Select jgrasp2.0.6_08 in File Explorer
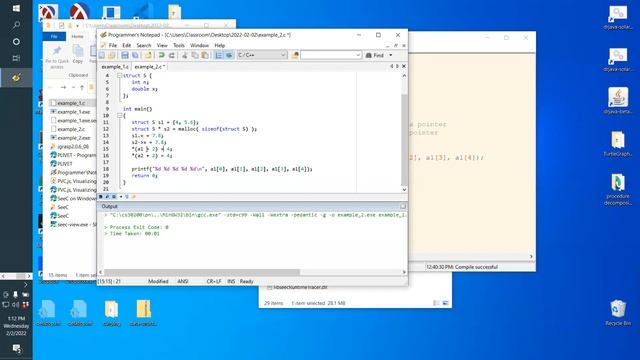The width and height of the screenshot is (640, 360). click(x=73, y=147)
